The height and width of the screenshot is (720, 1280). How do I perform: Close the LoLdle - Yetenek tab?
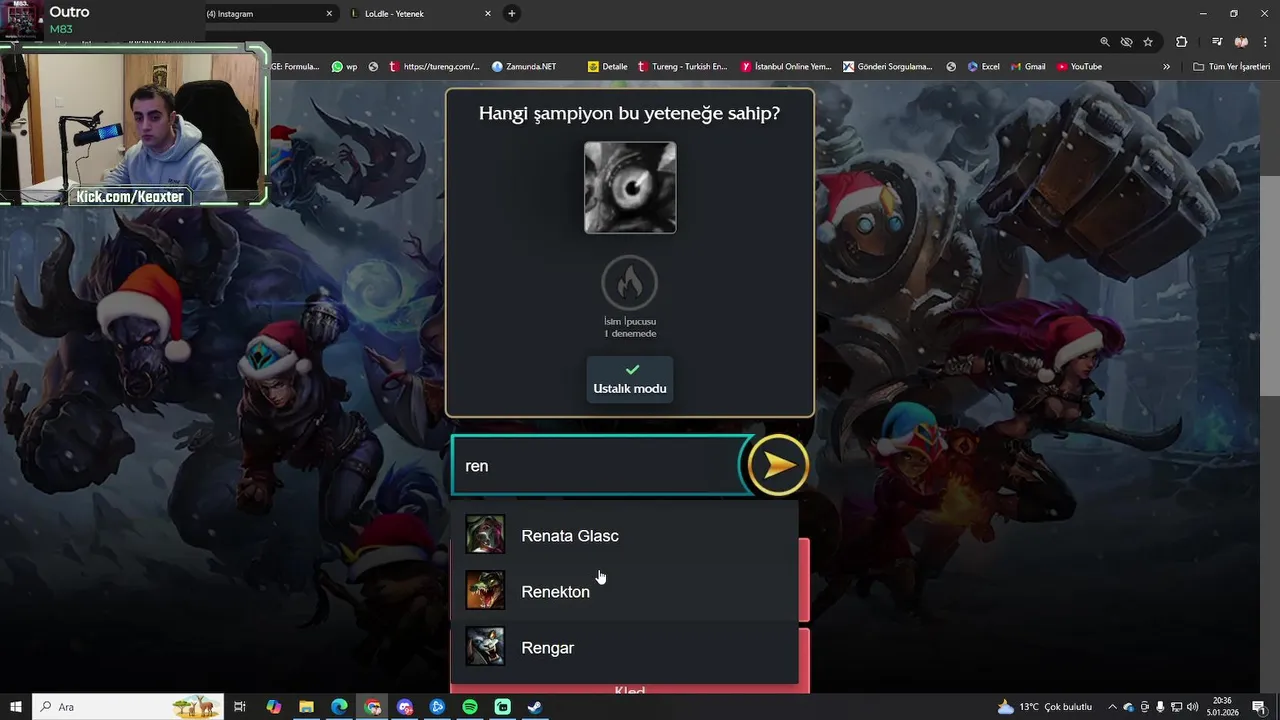[x=488, y=14]
